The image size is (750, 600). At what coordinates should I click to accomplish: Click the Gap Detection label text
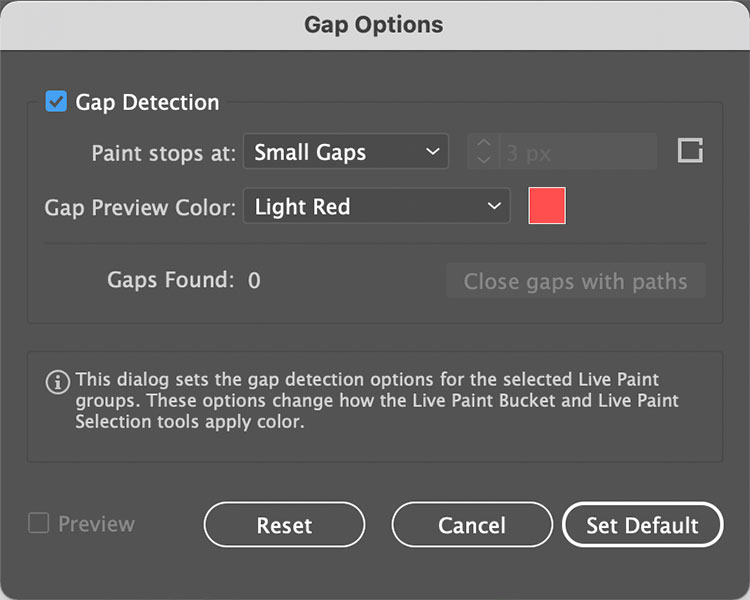pos(147,102)
